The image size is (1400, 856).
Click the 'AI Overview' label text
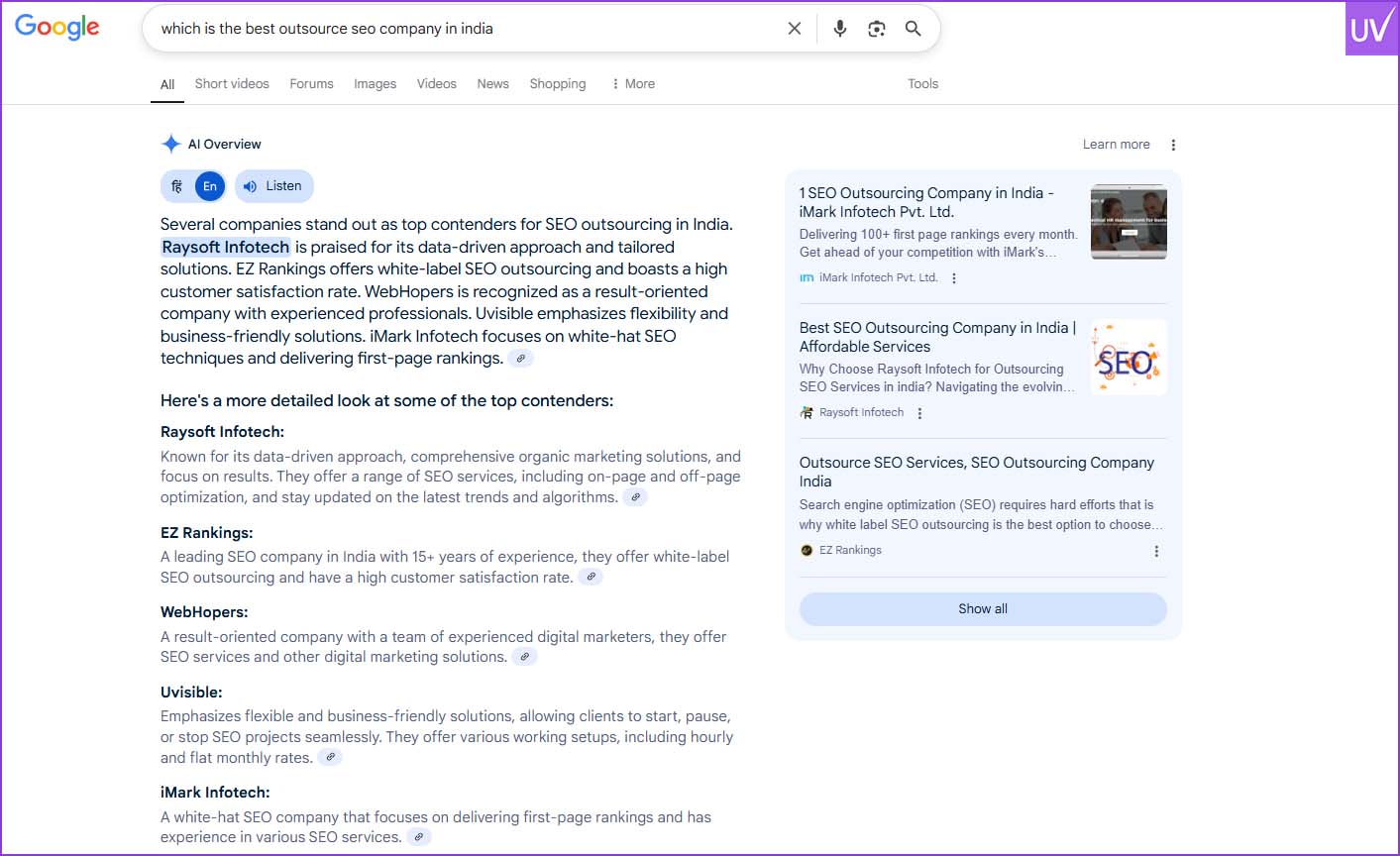click(x=225, y=145)
